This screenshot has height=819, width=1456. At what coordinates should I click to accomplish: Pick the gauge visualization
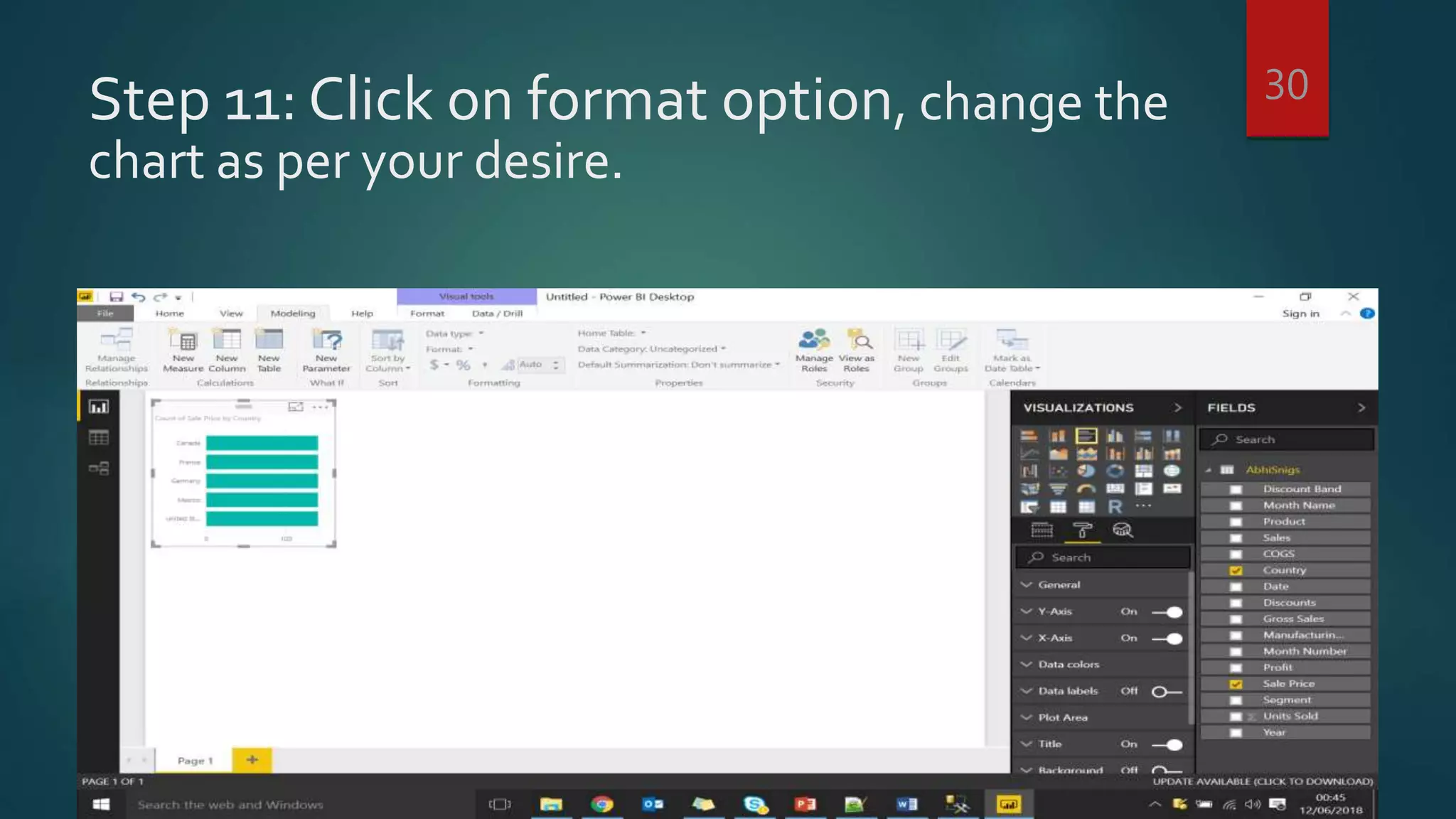(1086, 488)
